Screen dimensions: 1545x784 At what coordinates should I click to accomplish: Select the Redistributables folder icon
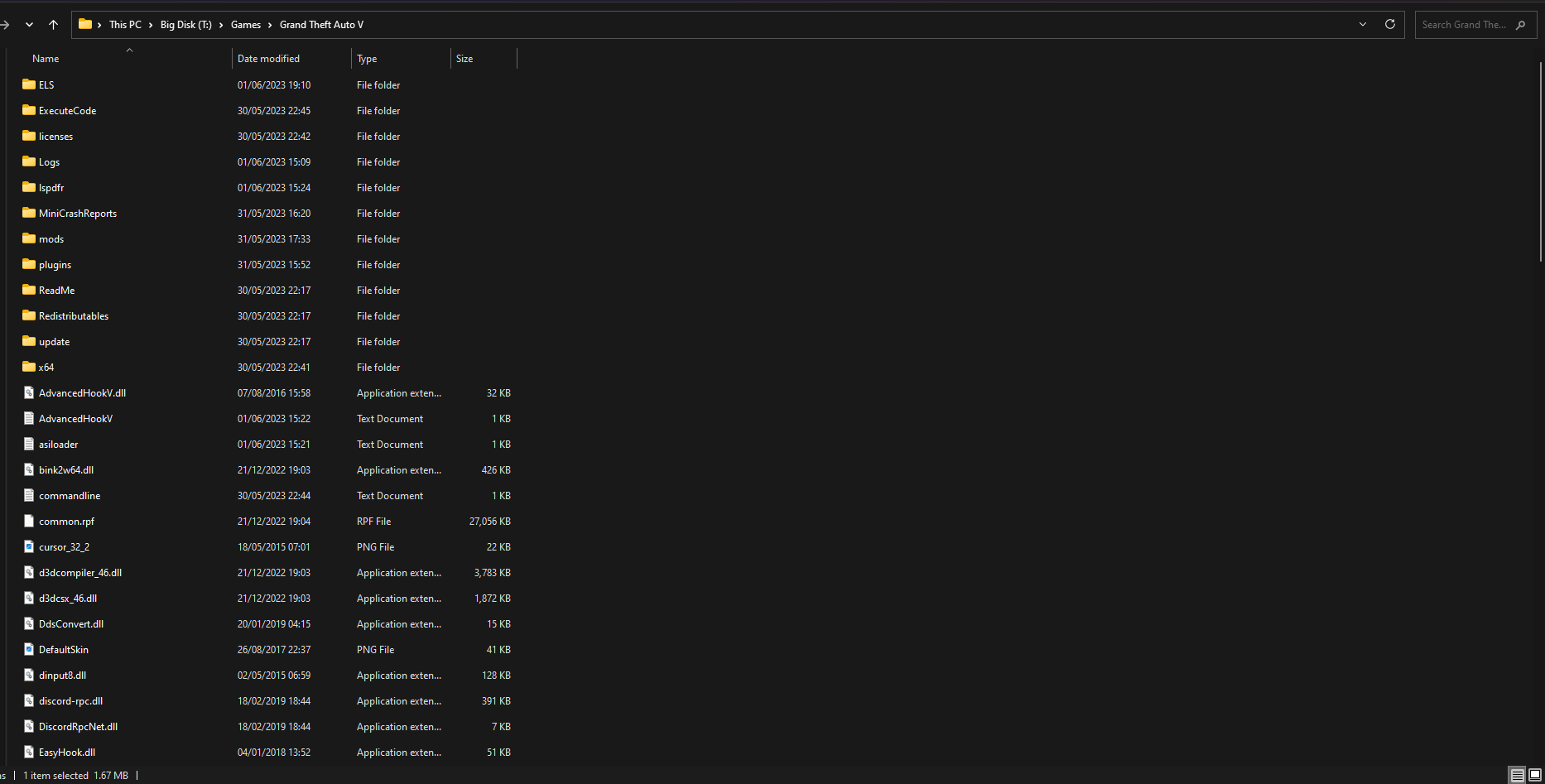[29, 315]
